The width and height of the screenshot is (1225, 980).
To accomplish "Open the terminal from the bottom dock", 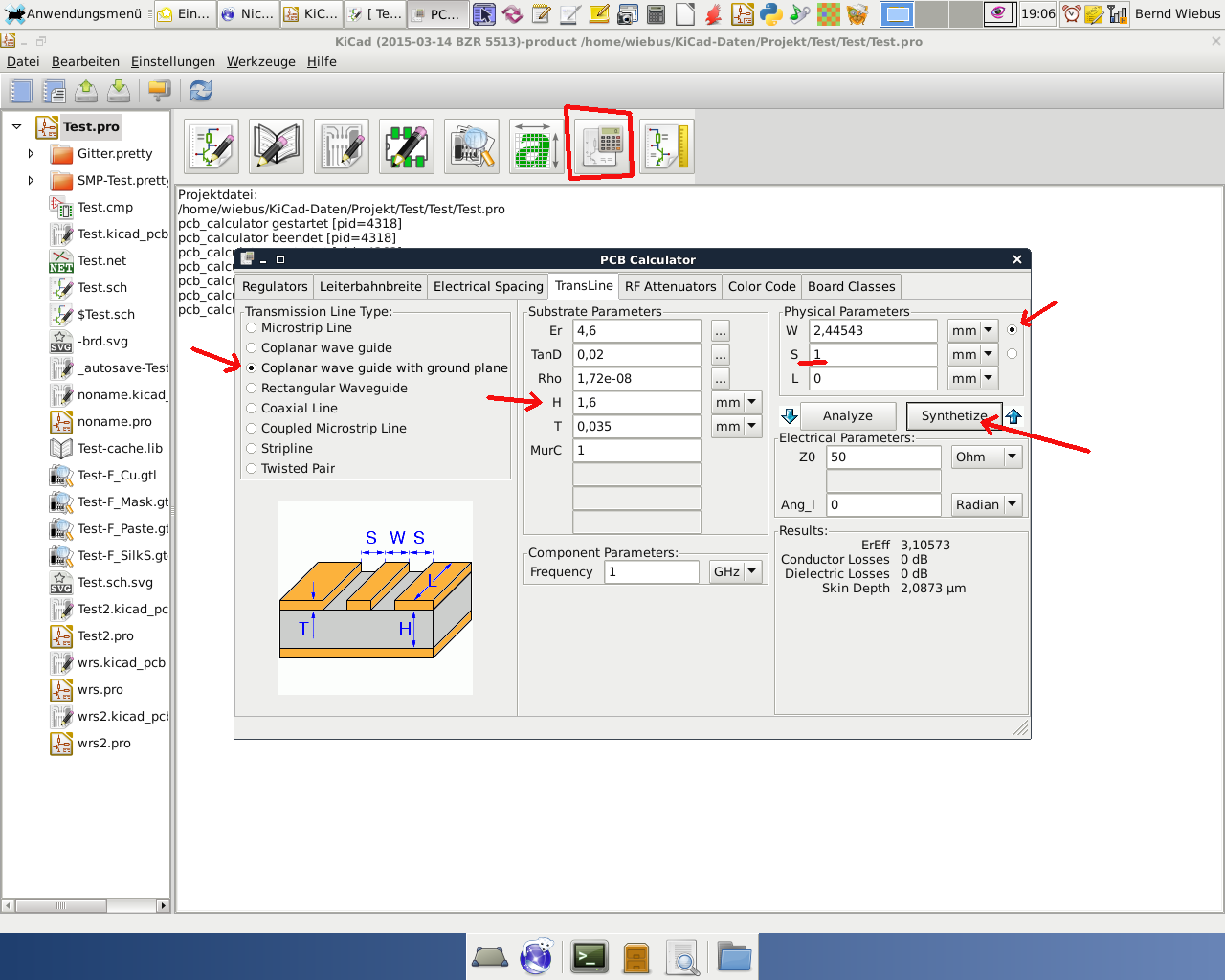I will (x=590, y=956).
